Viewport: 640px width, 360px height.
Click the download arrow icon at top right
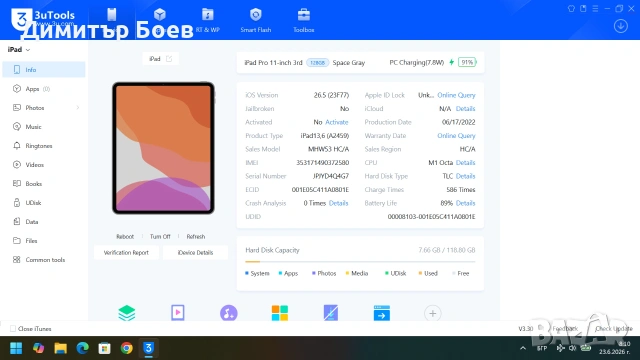click(x=621, y=26)
